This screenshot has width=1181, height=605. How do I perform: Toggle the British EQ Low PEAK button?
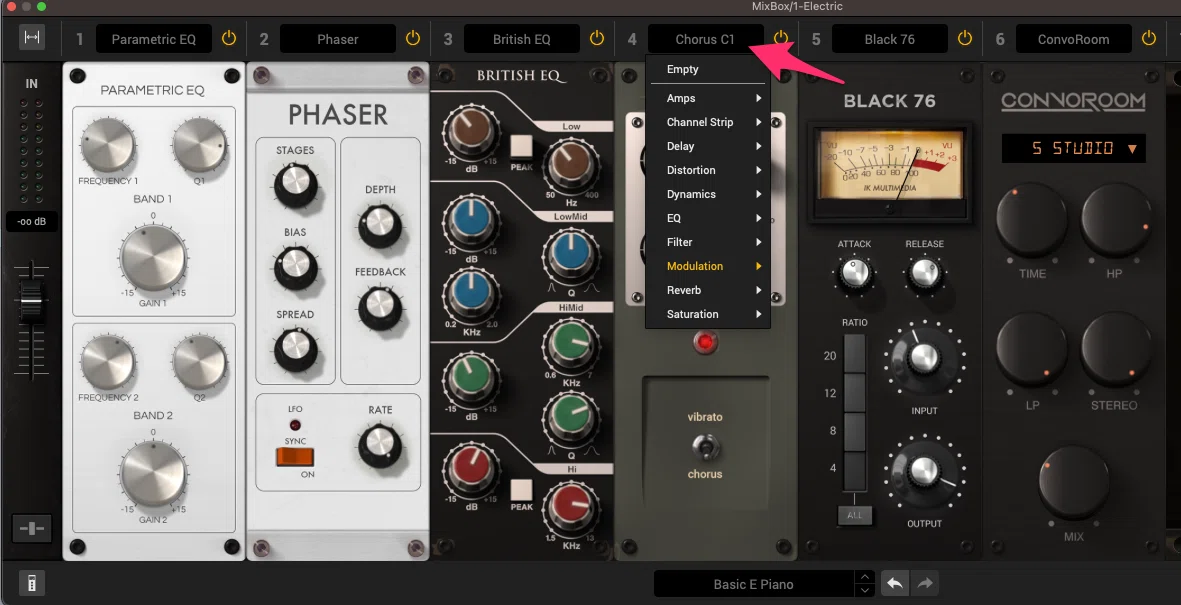pos(521,145)
